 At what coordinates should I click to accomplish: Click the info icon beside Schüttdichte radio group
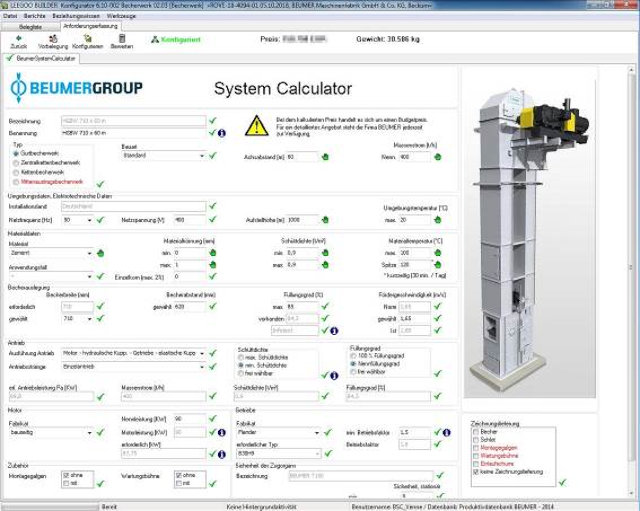[334, 375]
